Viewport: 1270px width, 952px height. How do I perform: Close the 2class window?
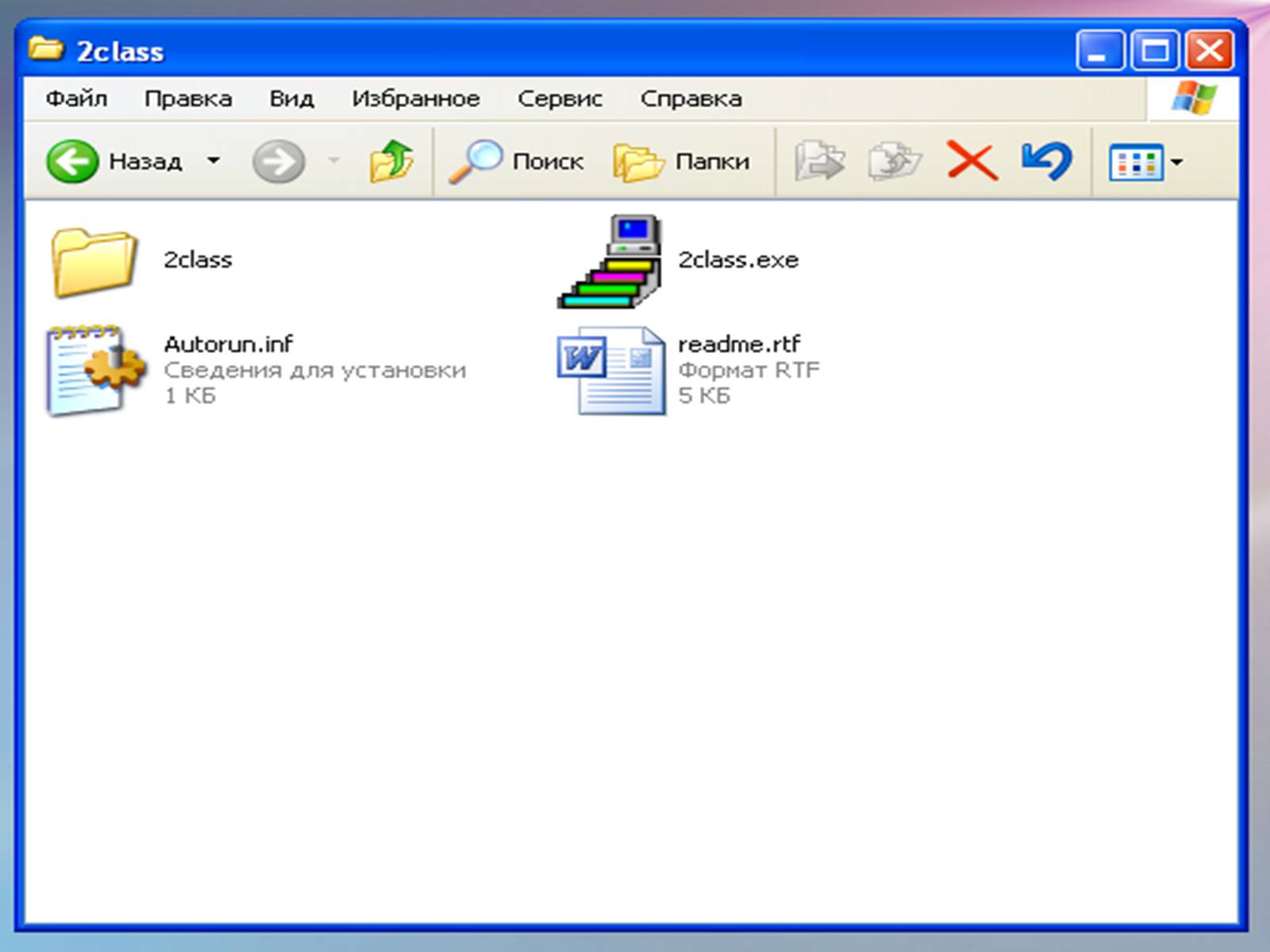point(1210,52)
